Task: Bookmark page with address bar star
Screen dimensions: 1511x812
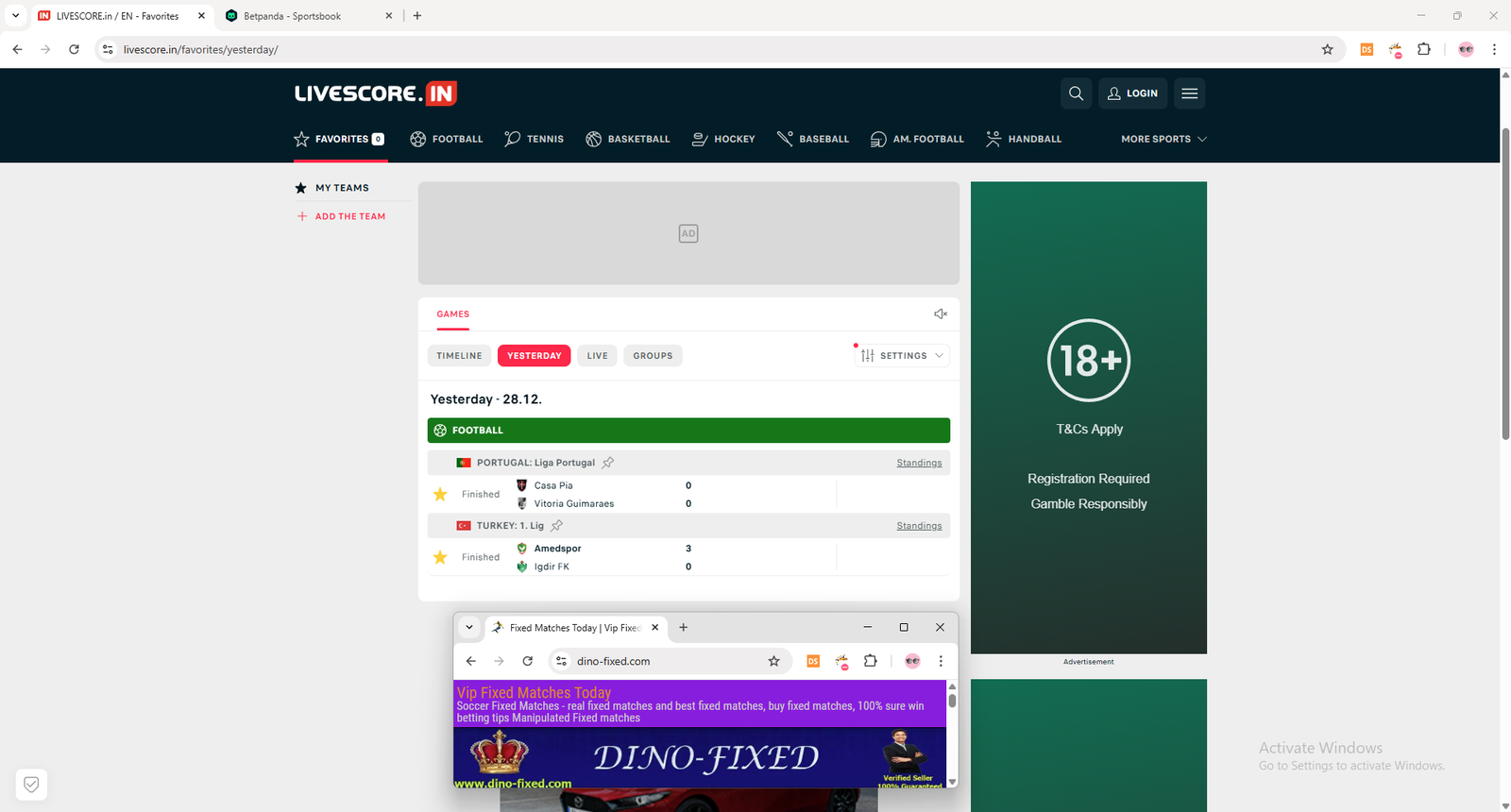Action: coord(1327,49)
